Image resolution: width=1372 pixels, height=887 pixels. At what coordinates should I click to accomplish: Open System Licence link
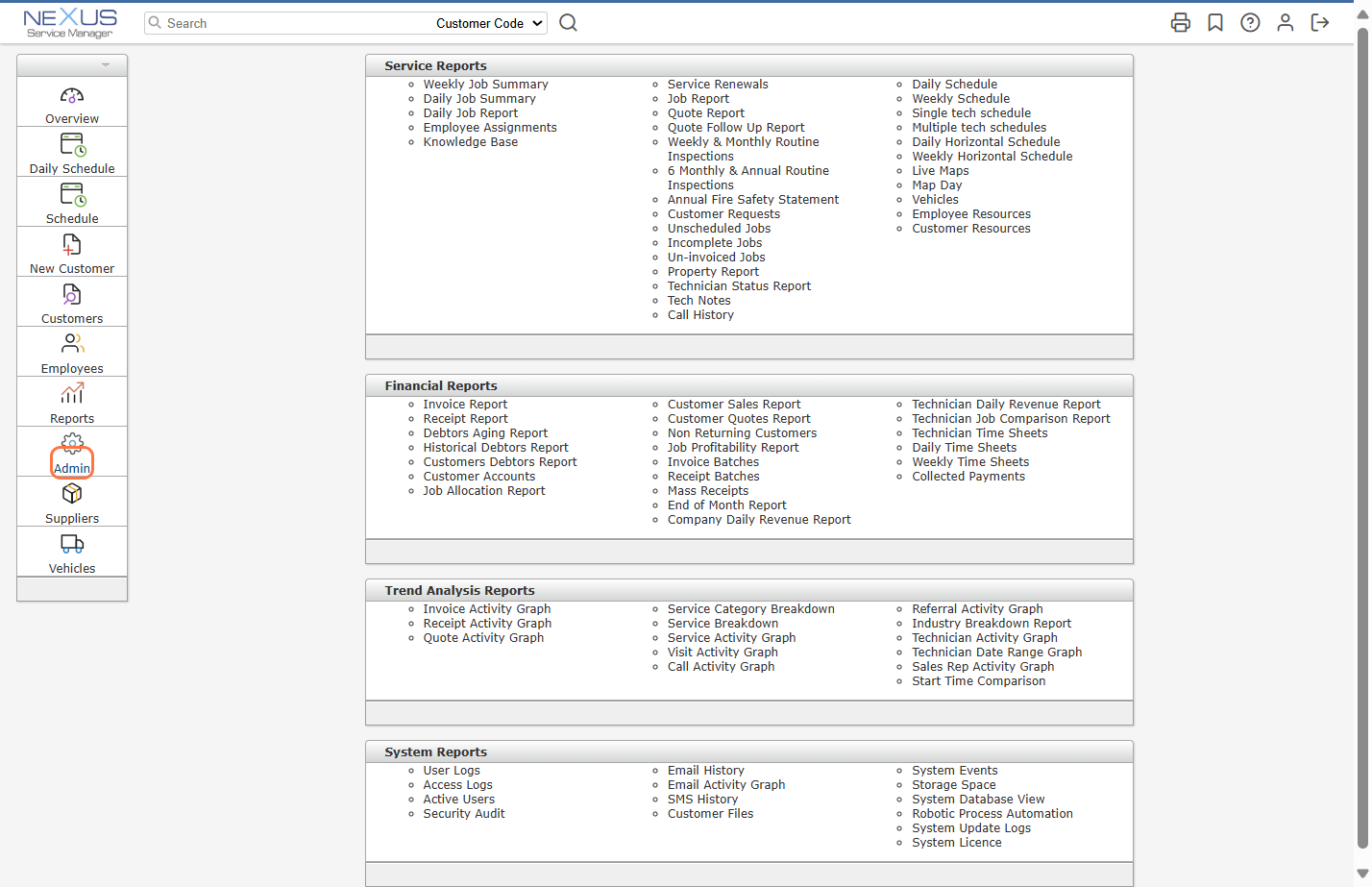tap(957, 843)
